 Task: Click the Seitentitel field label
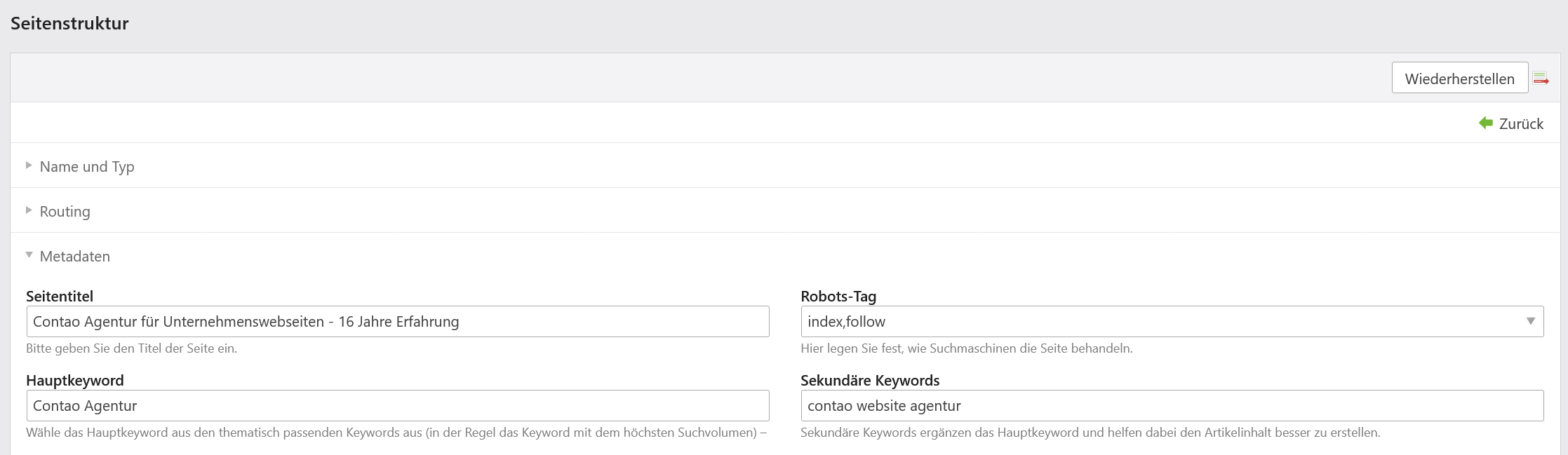coord(60,296)
